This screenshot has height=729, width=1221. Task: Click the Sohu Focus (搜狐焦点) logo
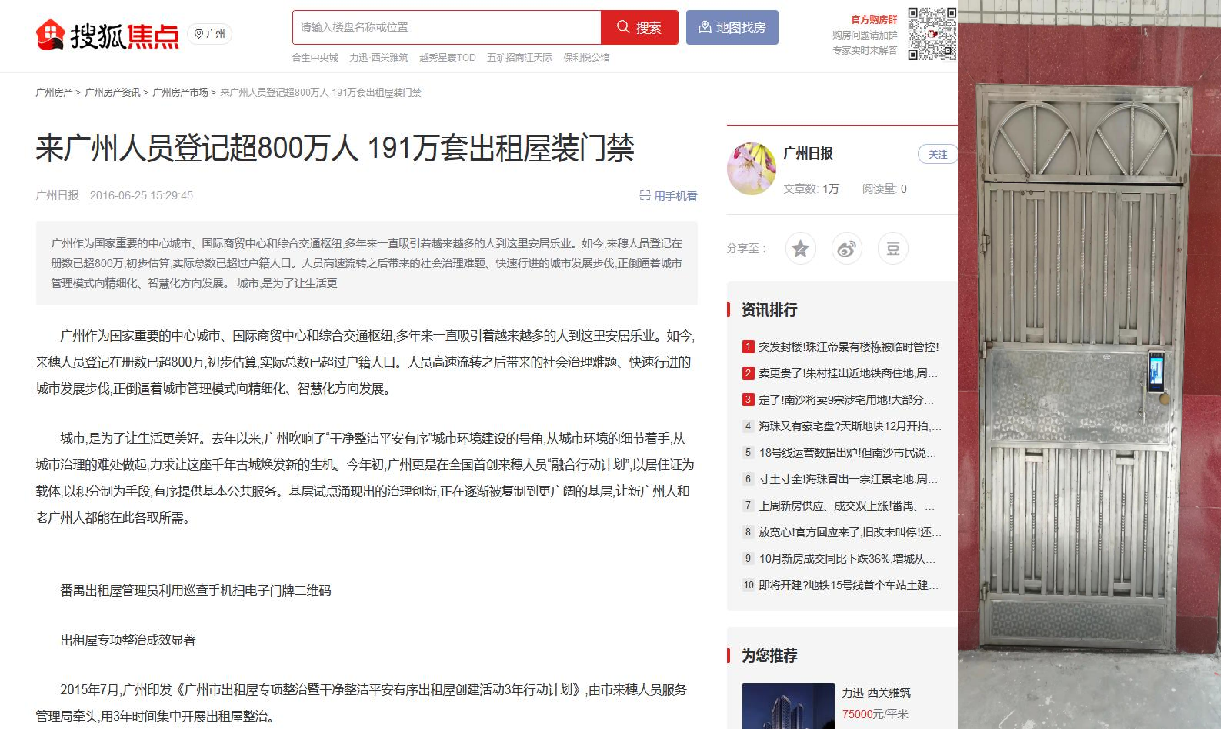pyautogui.click(x=107, y=34)
